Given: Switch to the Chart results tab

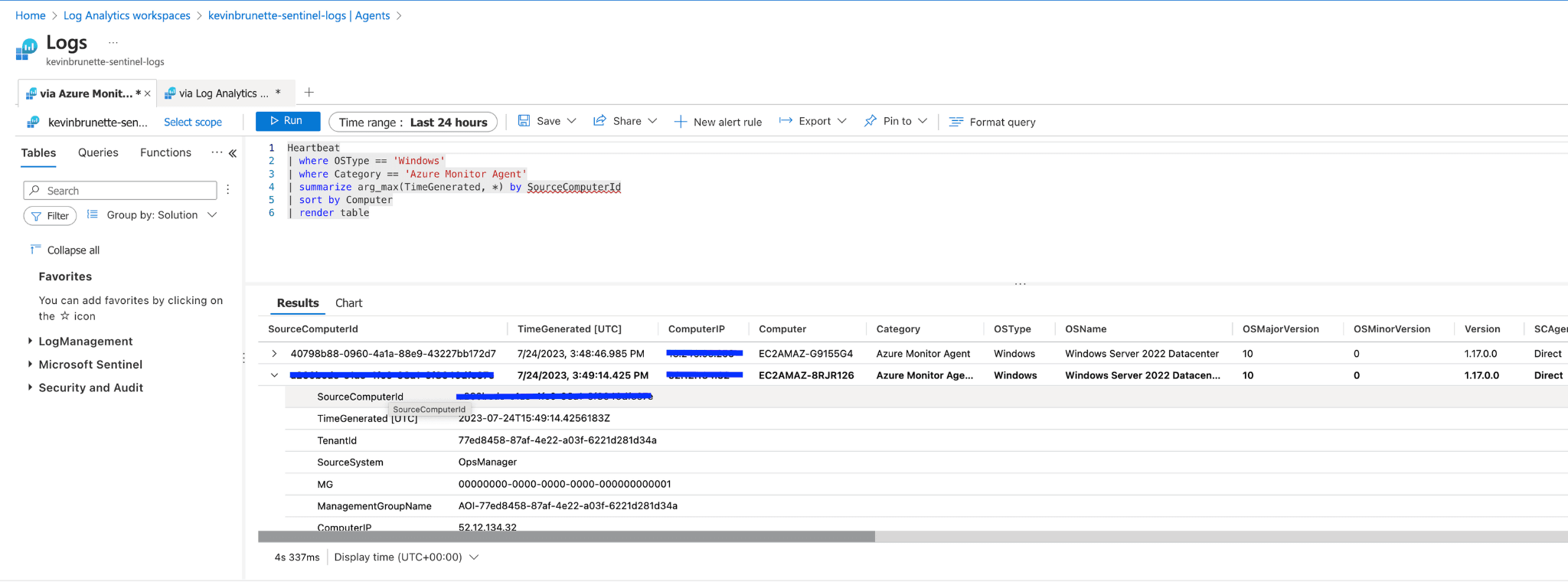Looking at the screenshot, I should [348, 303].
